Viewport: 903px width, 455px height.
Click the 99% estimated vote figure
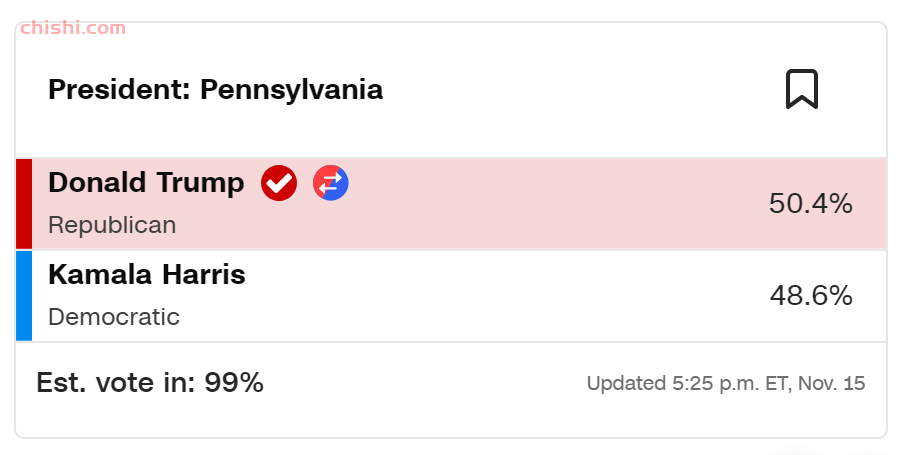point(234,382)
